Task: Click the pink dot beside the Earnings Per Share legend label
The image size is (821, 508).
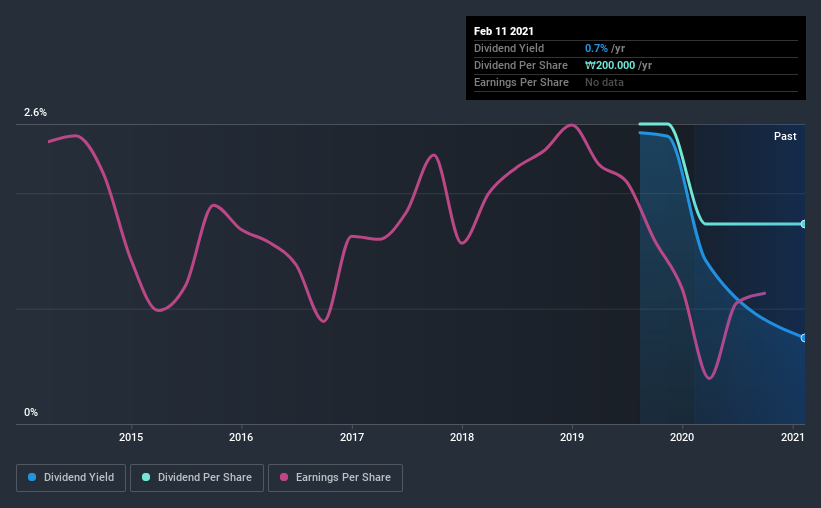Action: (x=285, y=478)
